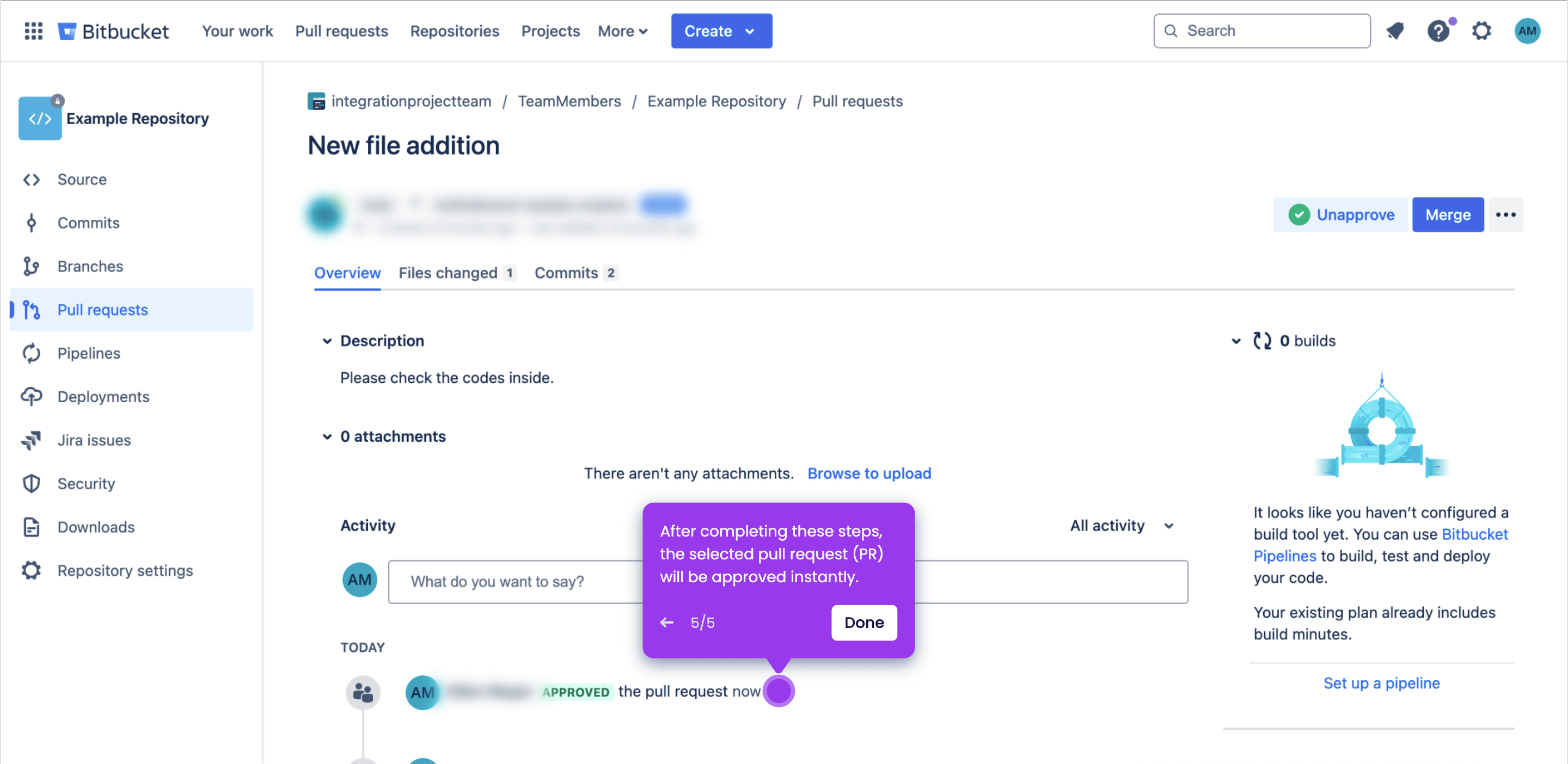Click the Jira issues icon
The height and width of the screenshot is (764, 1568).
pyautogui.click(x=32, y=440)
